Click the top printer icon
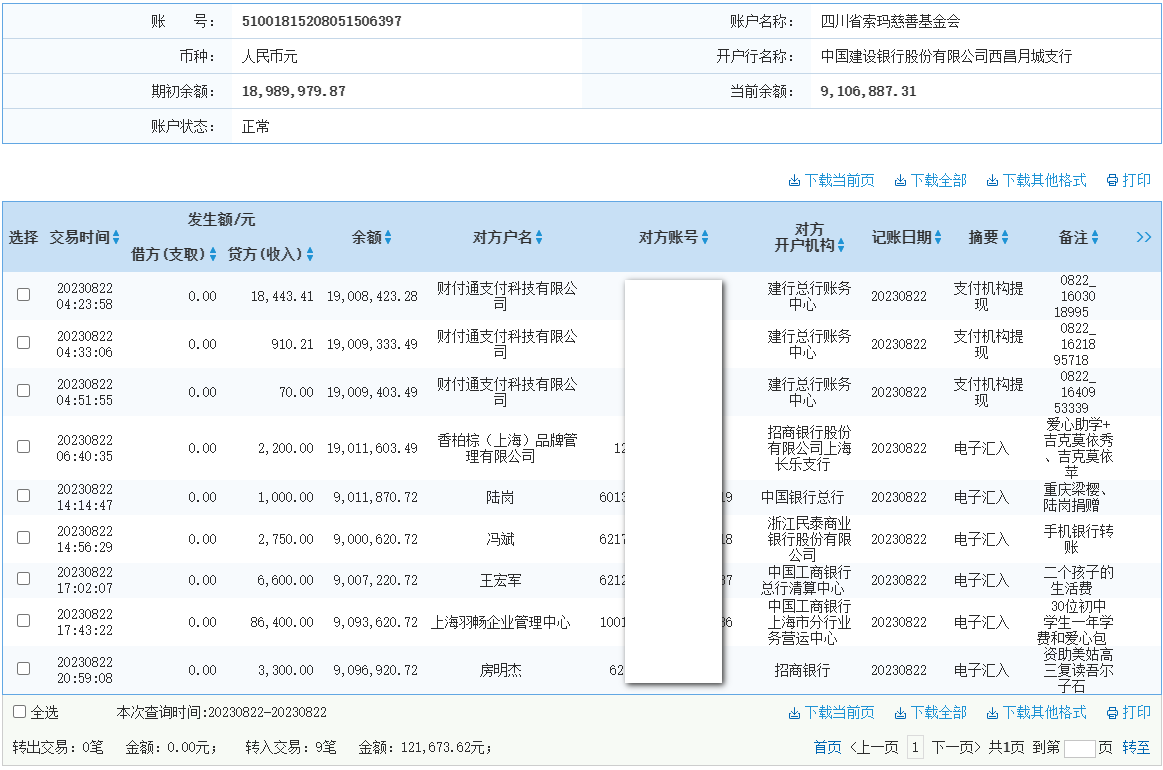The height and width of the screenshot is (770, 1163). pyautogui.click(x=1112, y=181)
